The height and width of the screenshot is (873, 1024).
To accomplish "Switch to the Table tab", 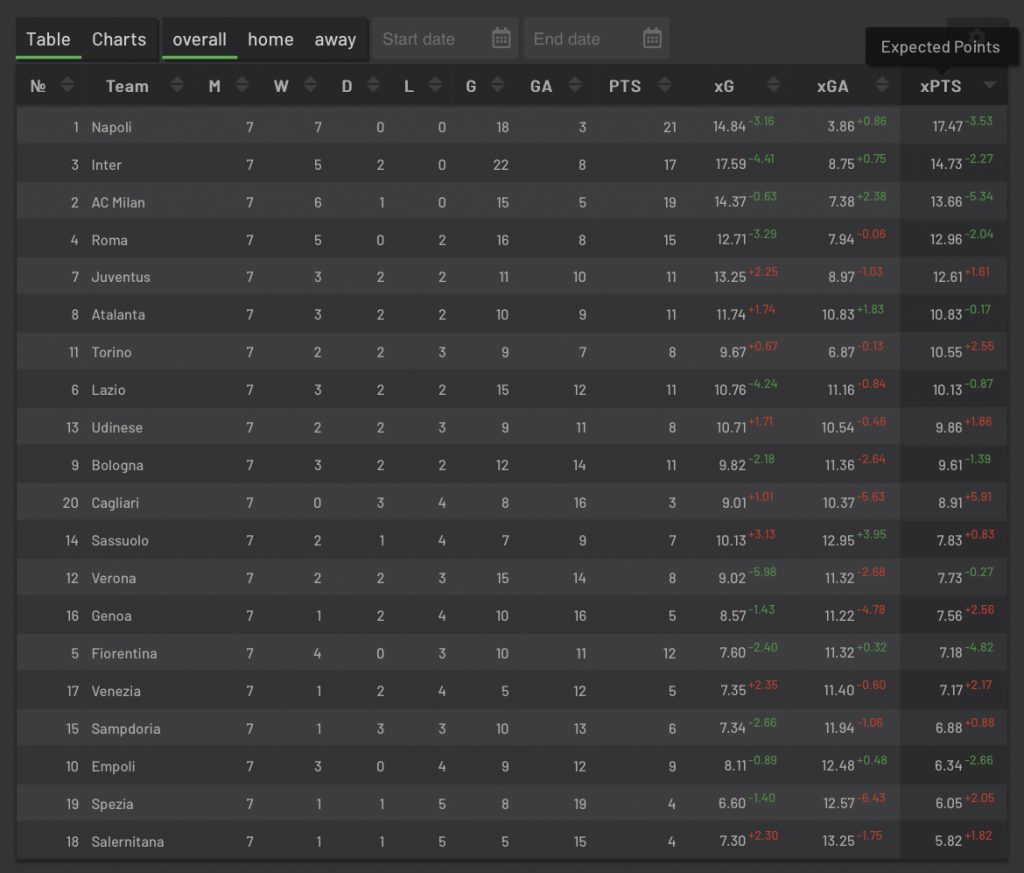I will (x=48, y=40).
